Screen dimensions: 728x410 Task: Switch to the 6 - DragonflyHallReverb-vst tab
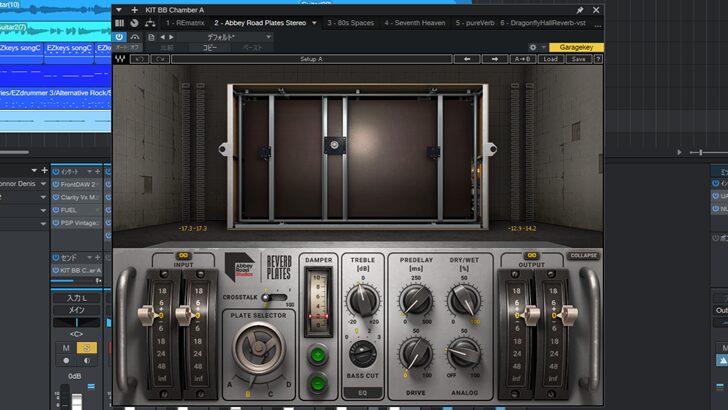[x=543, y=23]
